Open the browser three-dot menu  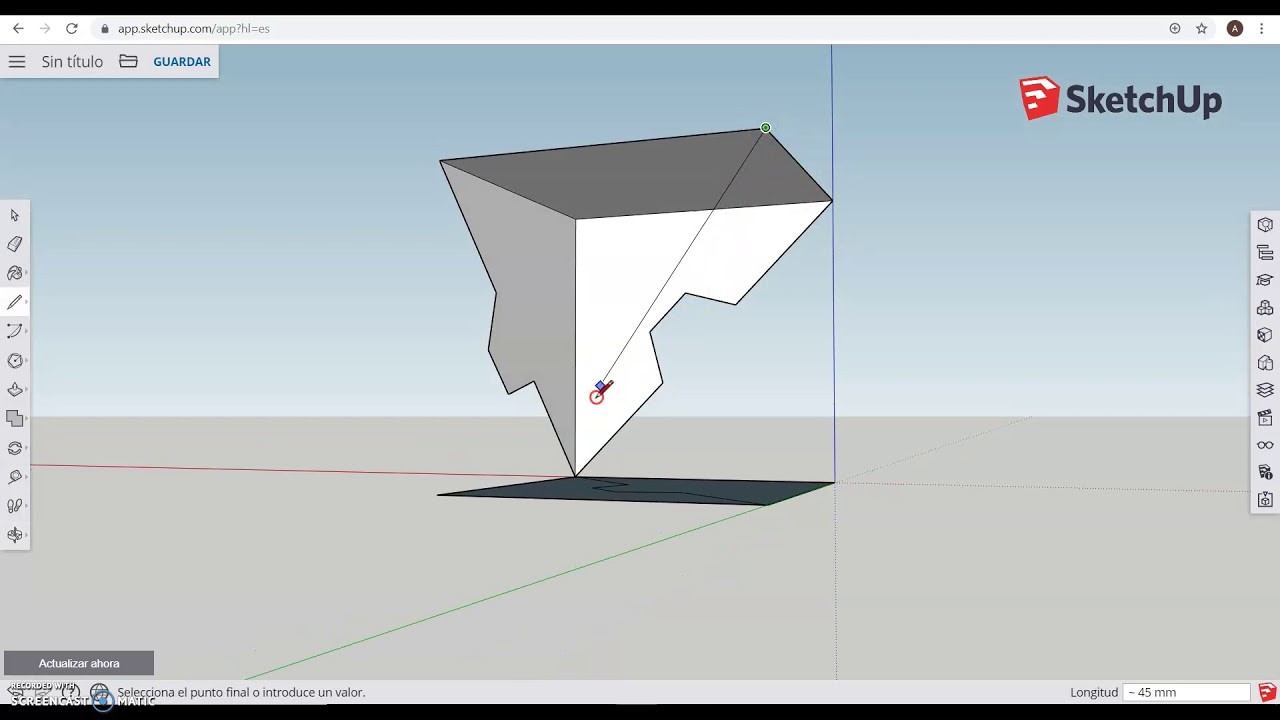(x=1264, y=28)
